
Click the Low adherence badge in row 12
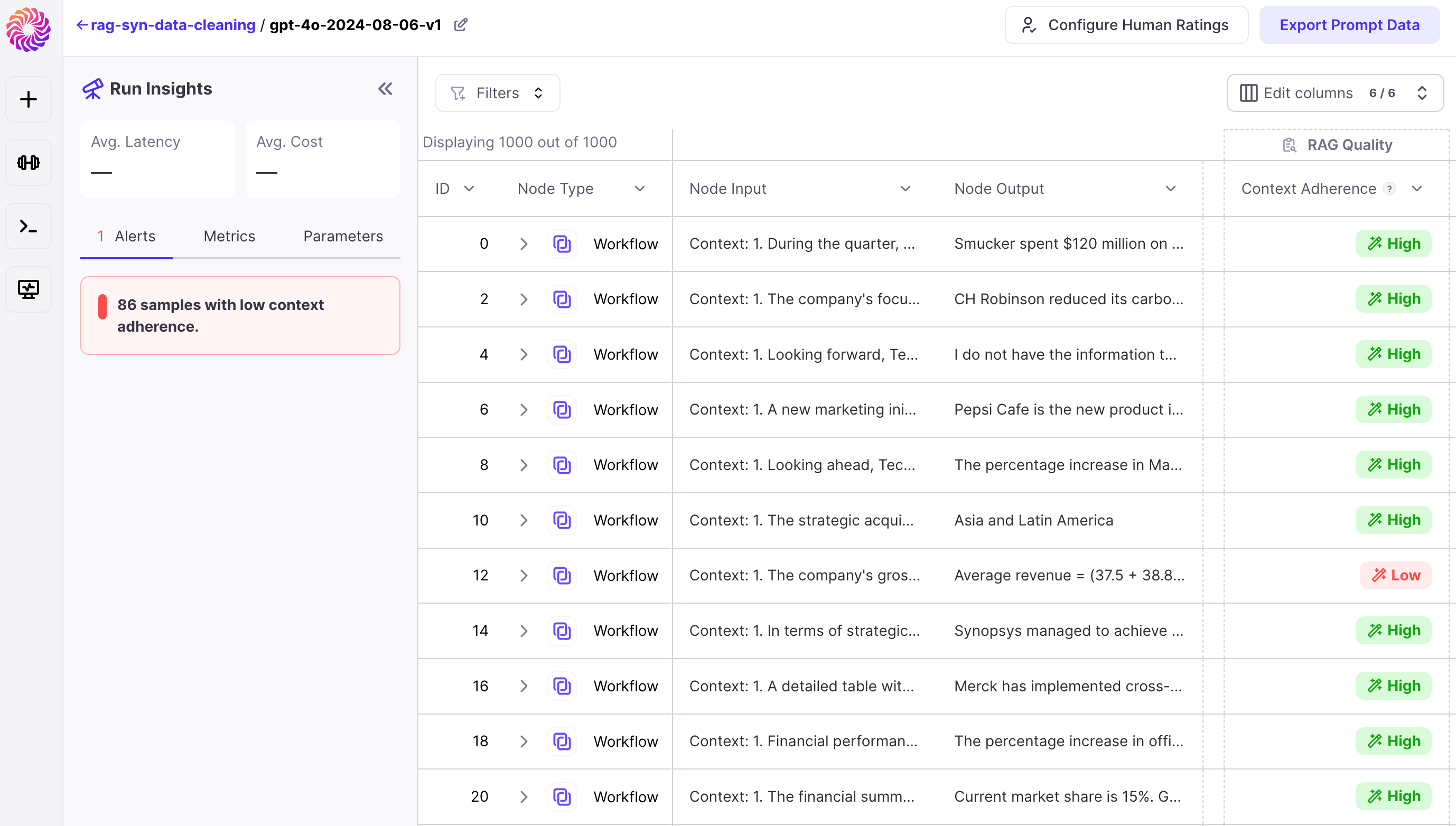[x=1395, y=575]
